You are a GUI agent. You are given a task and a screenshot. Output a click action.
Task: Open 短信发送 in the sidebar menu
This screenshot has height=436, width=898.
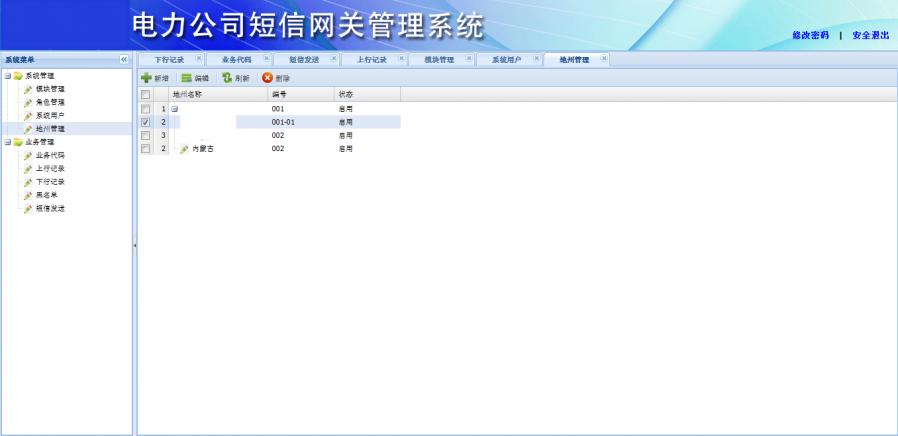click(50, 208)
